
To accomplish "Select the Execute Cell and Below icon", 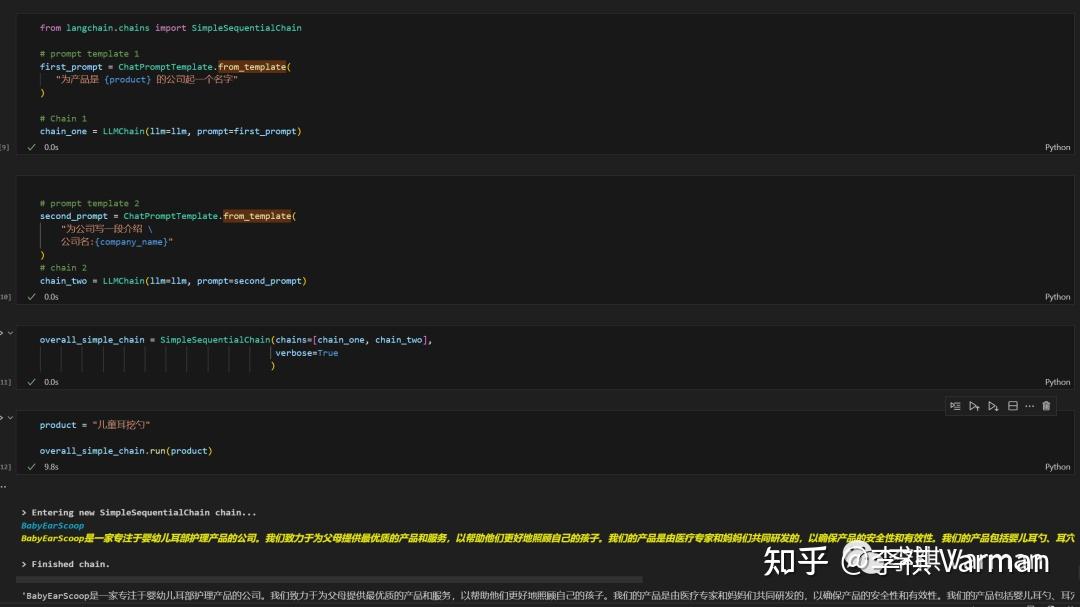I will click(993, 405).
